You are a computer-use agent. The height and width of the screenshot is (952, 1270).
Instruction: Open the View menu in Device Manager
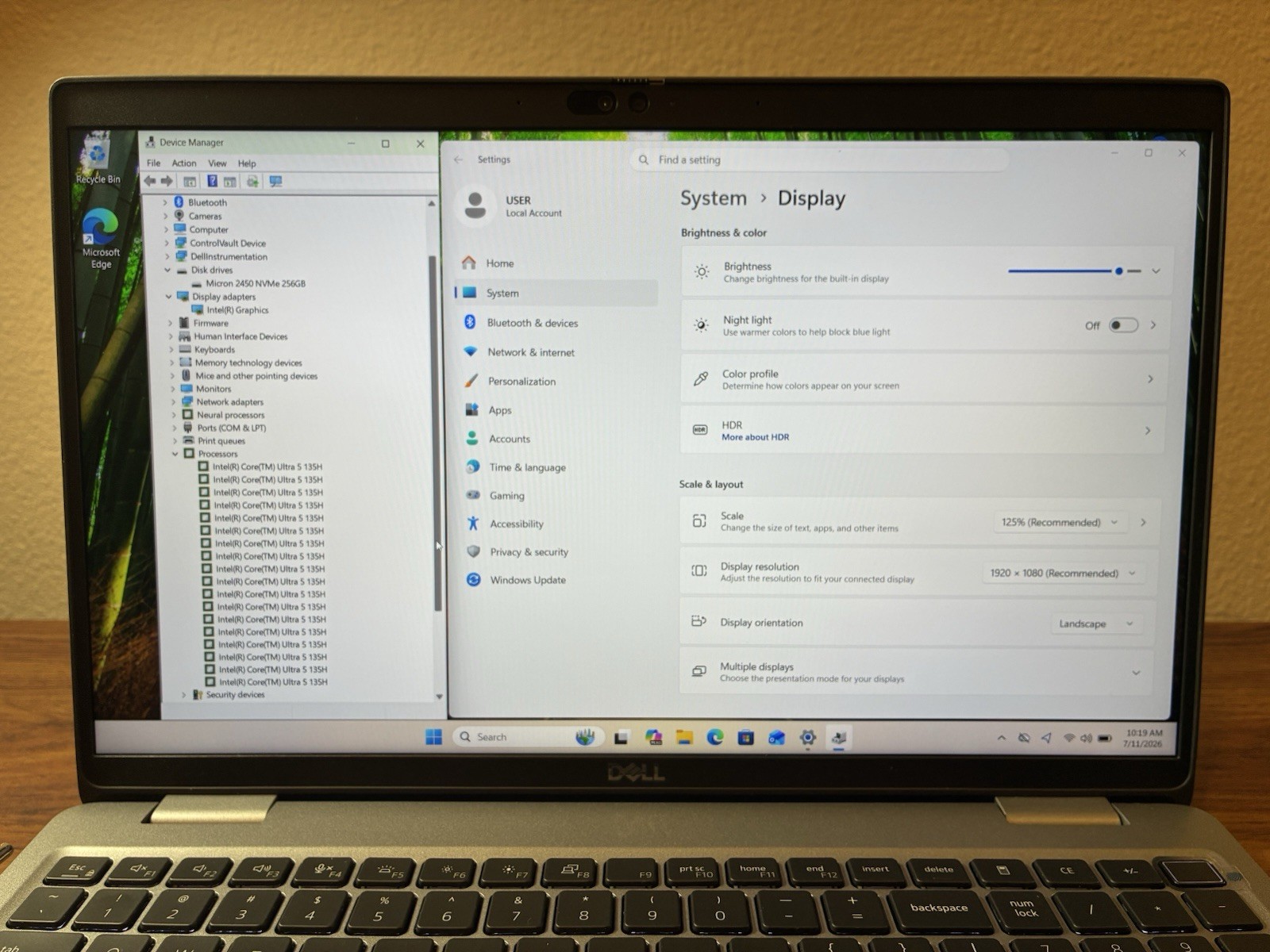(x=217, y=163)
